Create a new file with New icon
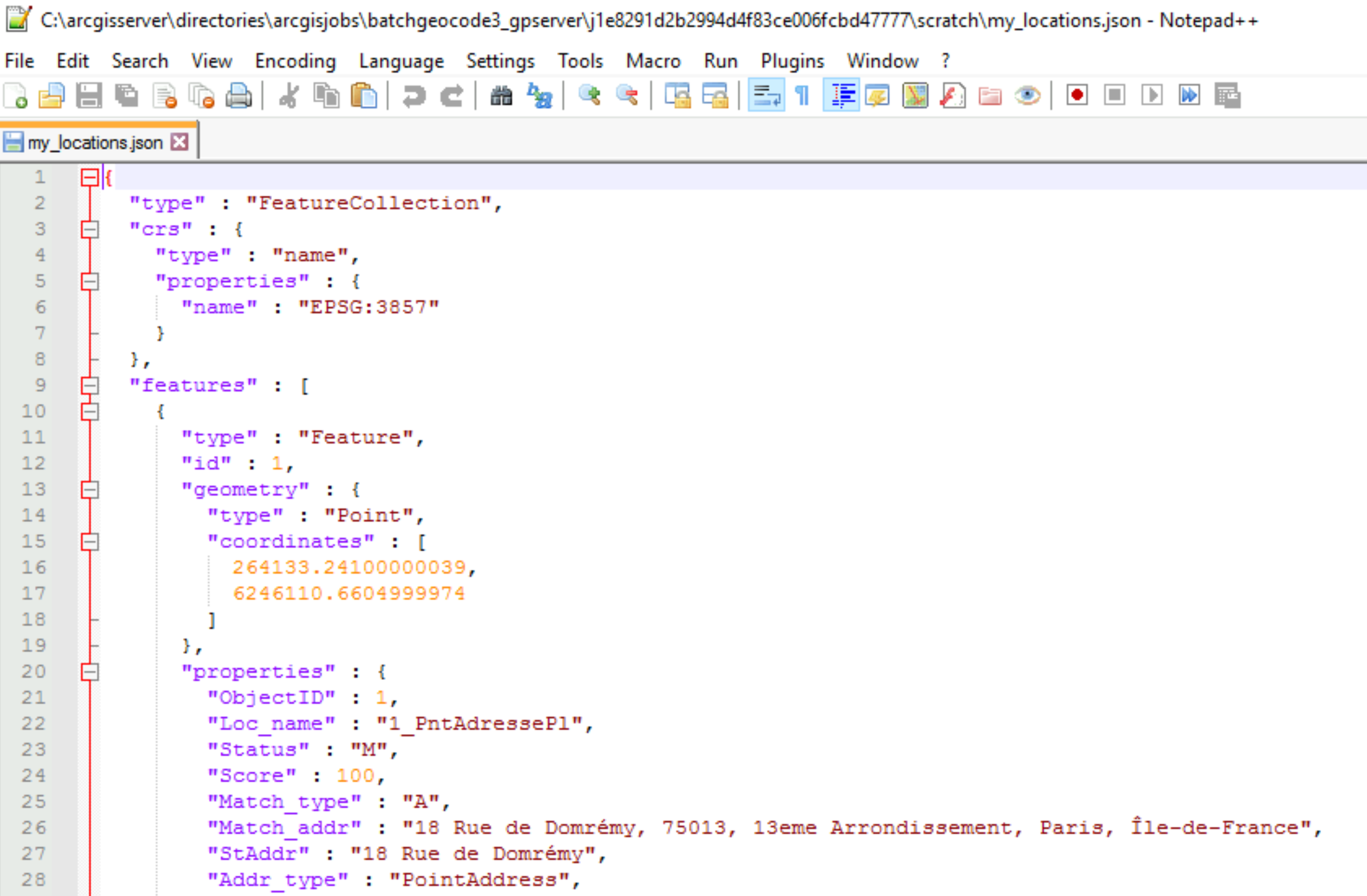Screen dimensions: 1367x896 click(16, 96)
